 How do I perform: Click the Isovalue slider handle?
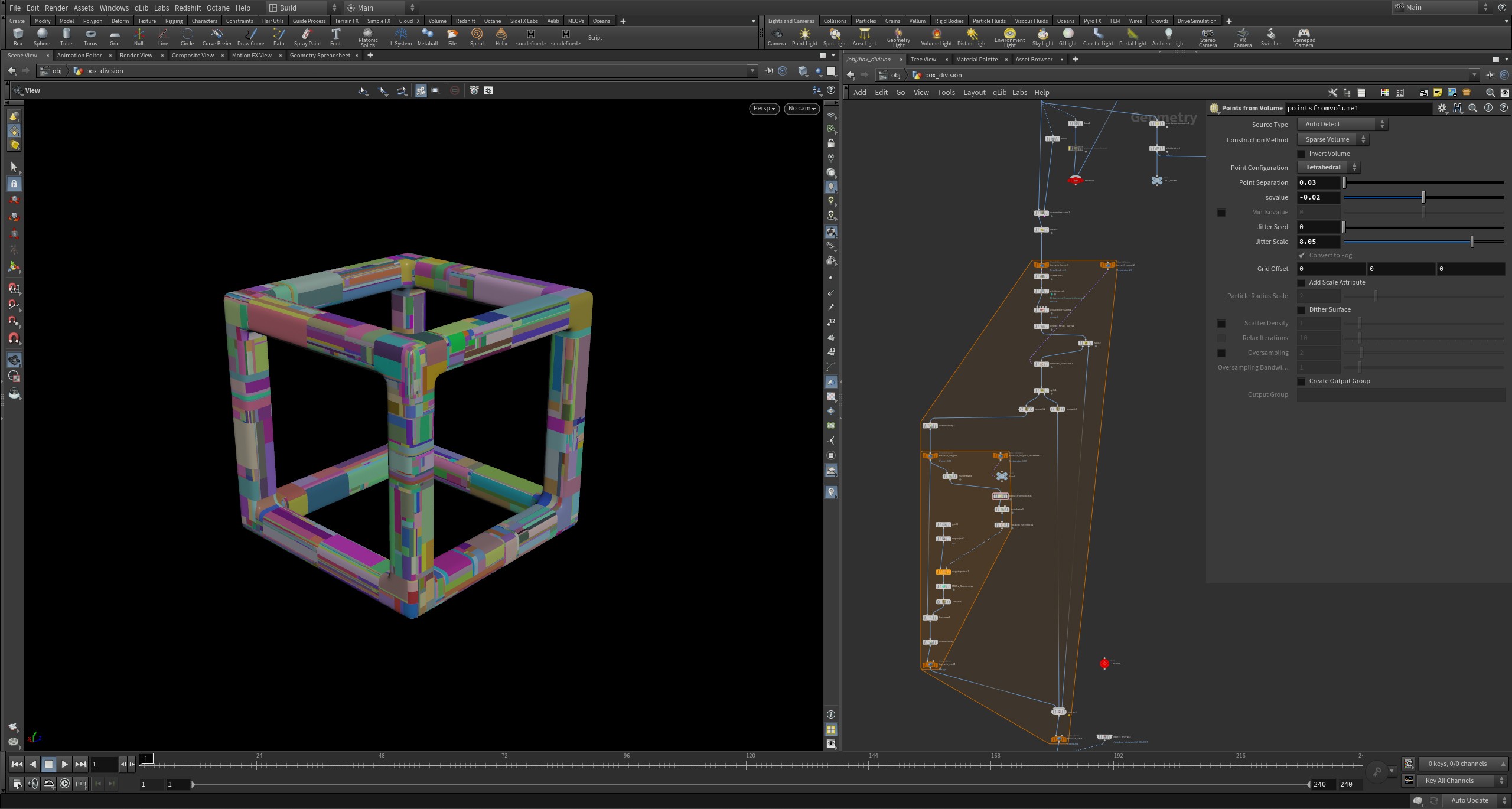click(1423, 197)
